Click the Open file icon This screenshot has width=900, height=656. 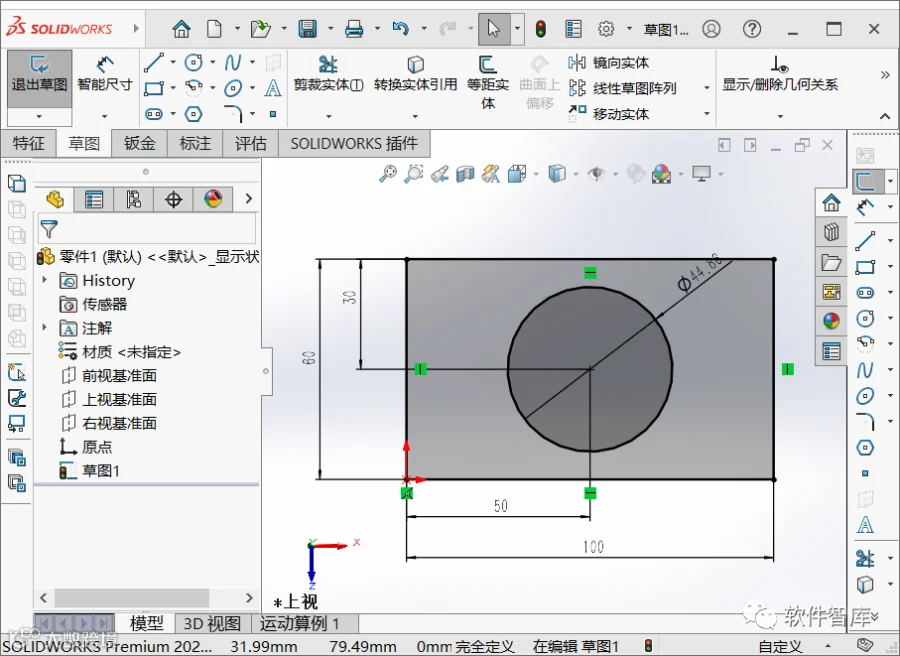[x=260, y=28]
